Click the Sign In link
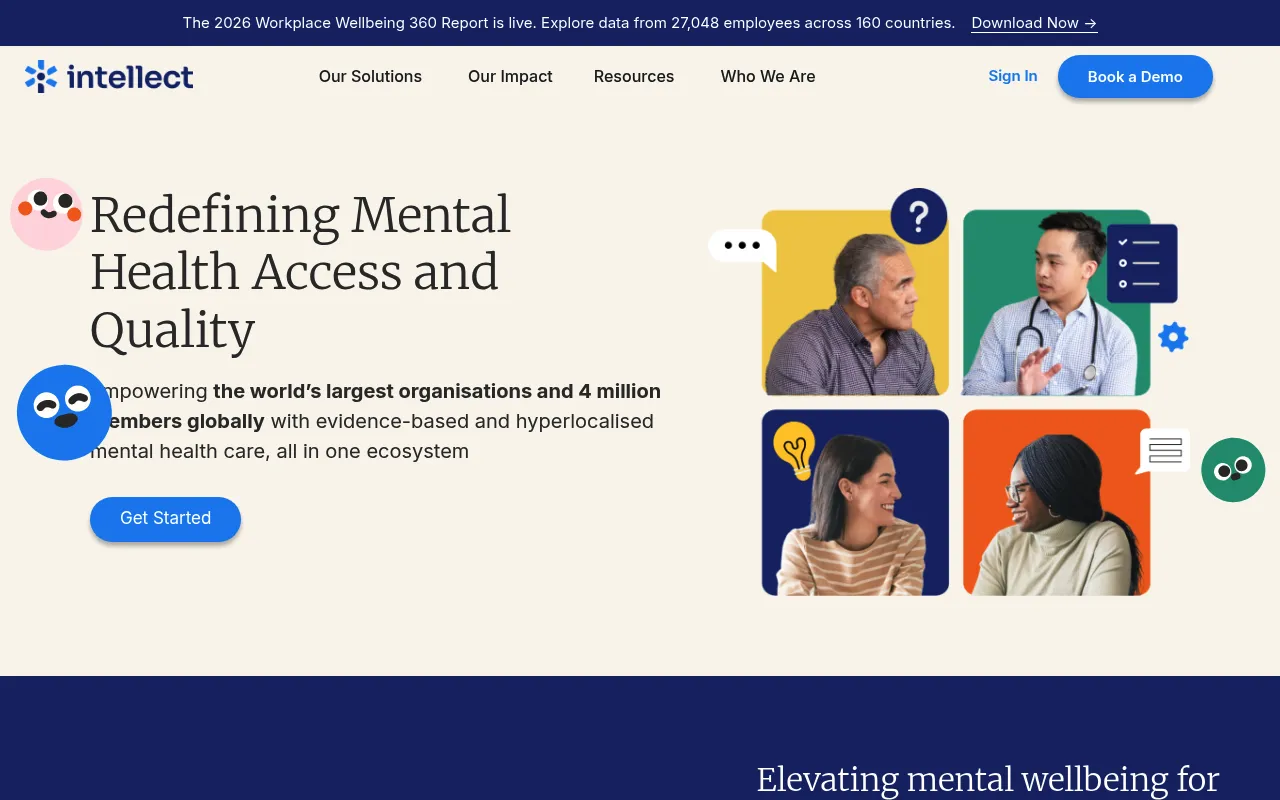Viewport: 1280px width, 800px height. [x=1013, y=76]
